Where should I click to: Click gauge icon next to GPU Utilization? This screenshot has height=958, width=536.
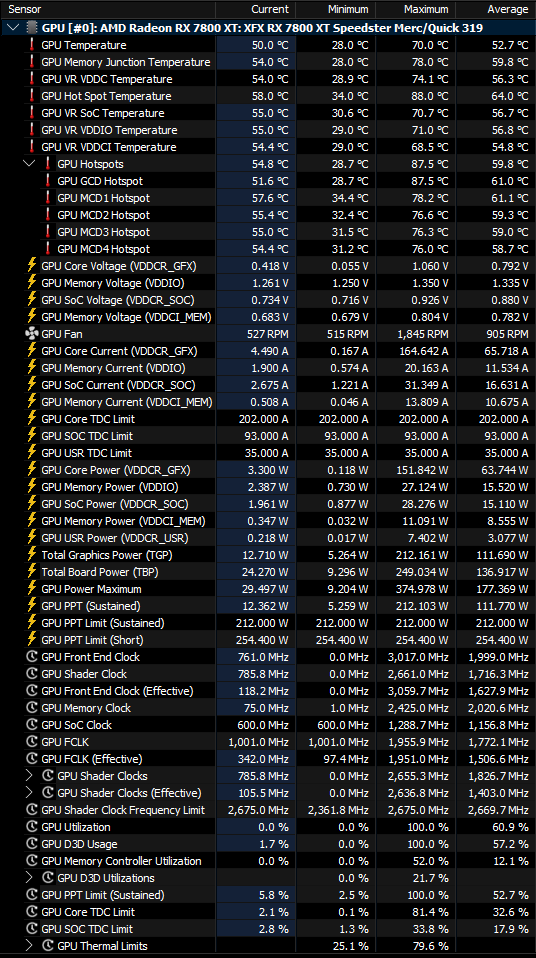(32, 827)
